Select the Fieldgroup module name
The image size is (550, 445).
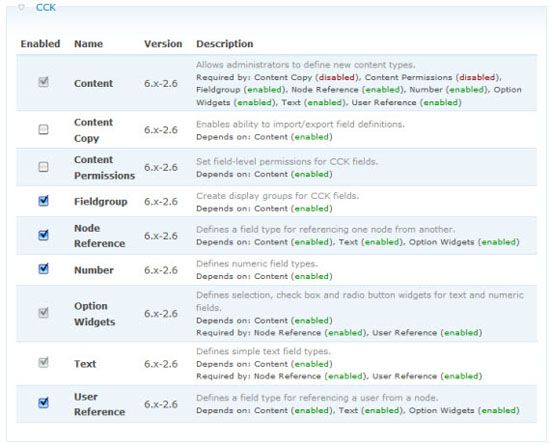point(100,202)
